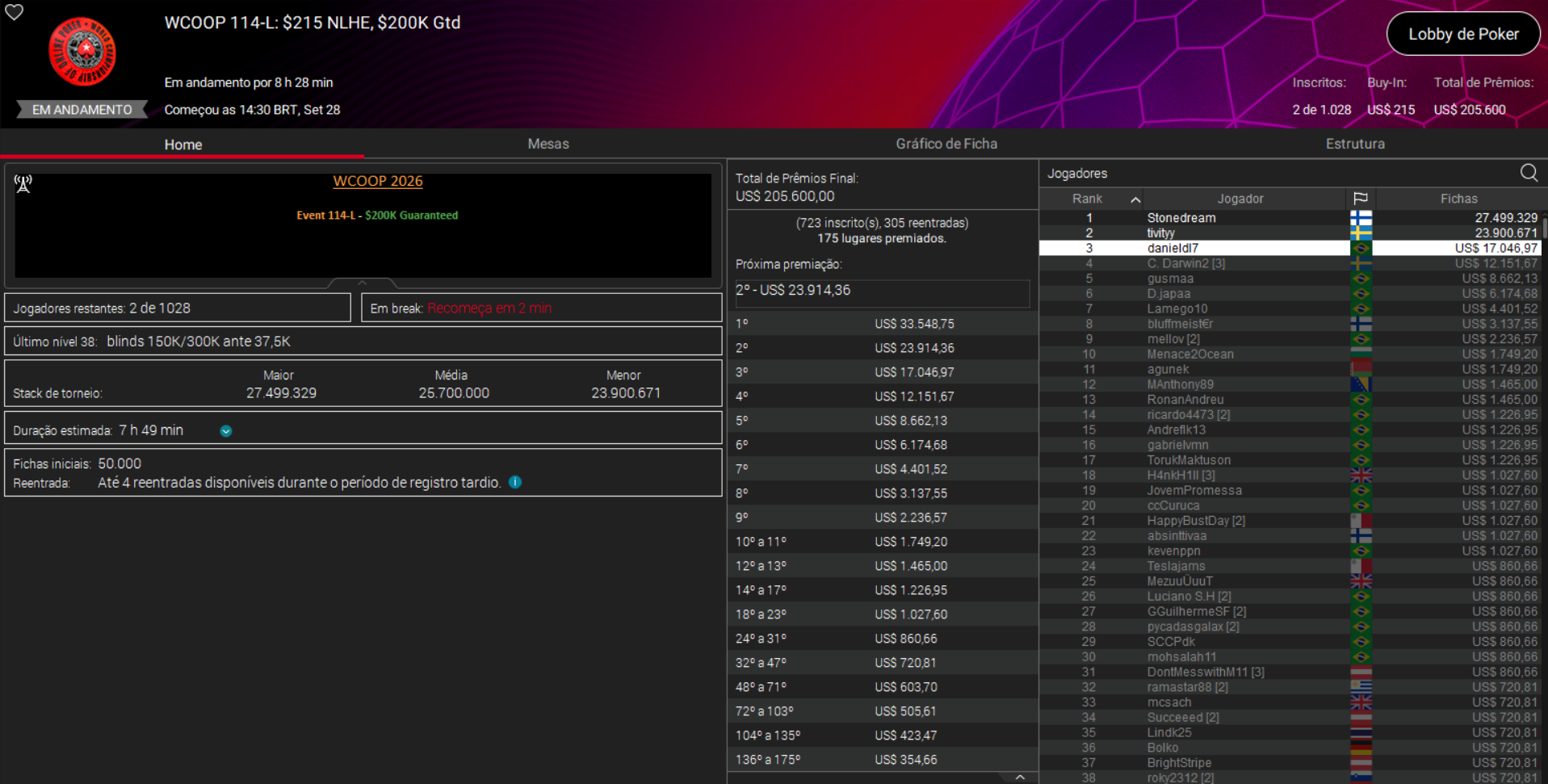Click the UK flag beside H4nkH1ll

tap(1361, 476)
